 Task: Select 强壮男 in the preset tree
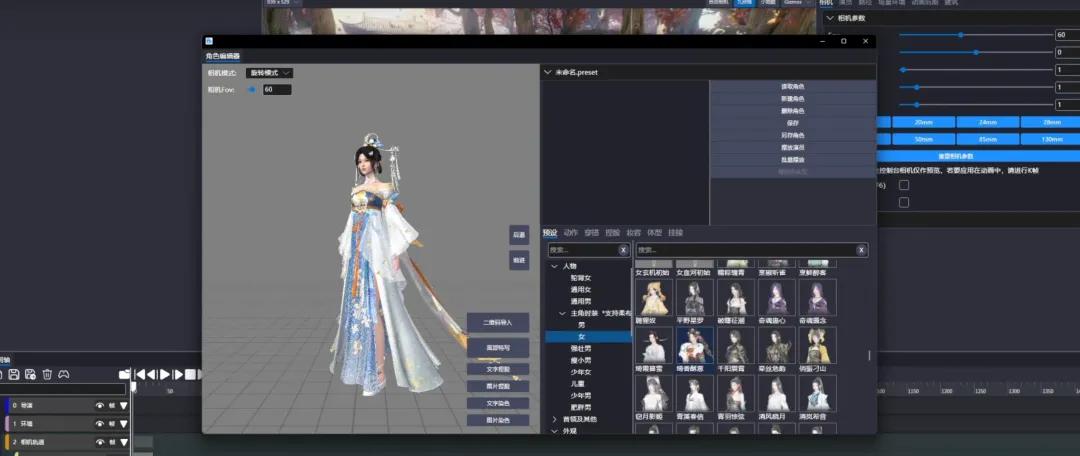[581, 349]
